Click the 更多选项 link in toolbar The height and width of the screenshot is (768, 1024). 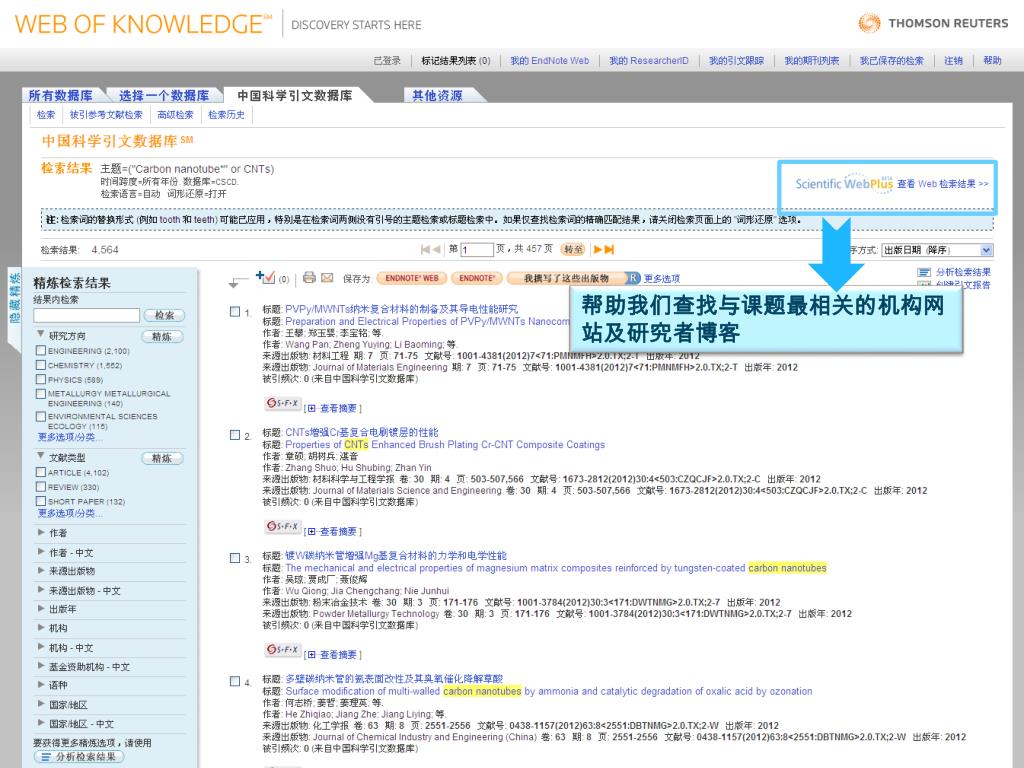pyautogui.click(x=662, y=278)
